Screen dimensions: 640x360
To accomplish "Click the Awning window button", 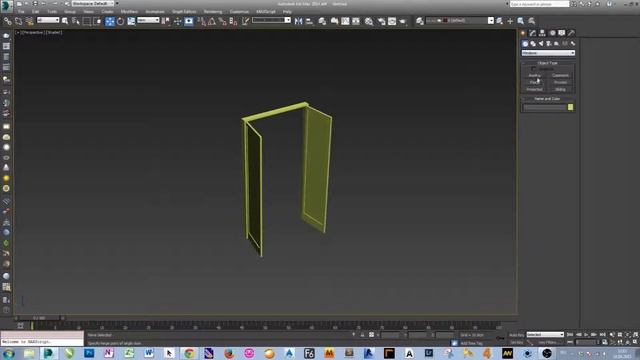I will (535, 76).
